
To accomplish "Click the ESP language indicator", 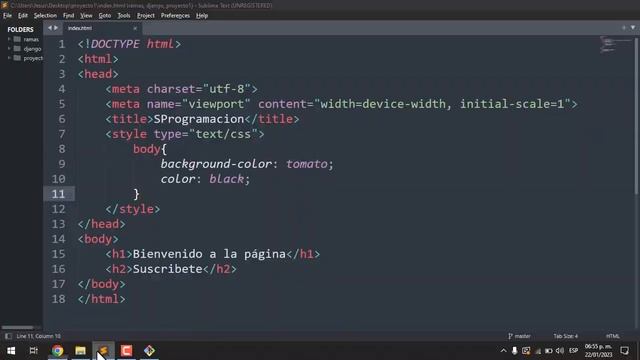I will (573, 351).
